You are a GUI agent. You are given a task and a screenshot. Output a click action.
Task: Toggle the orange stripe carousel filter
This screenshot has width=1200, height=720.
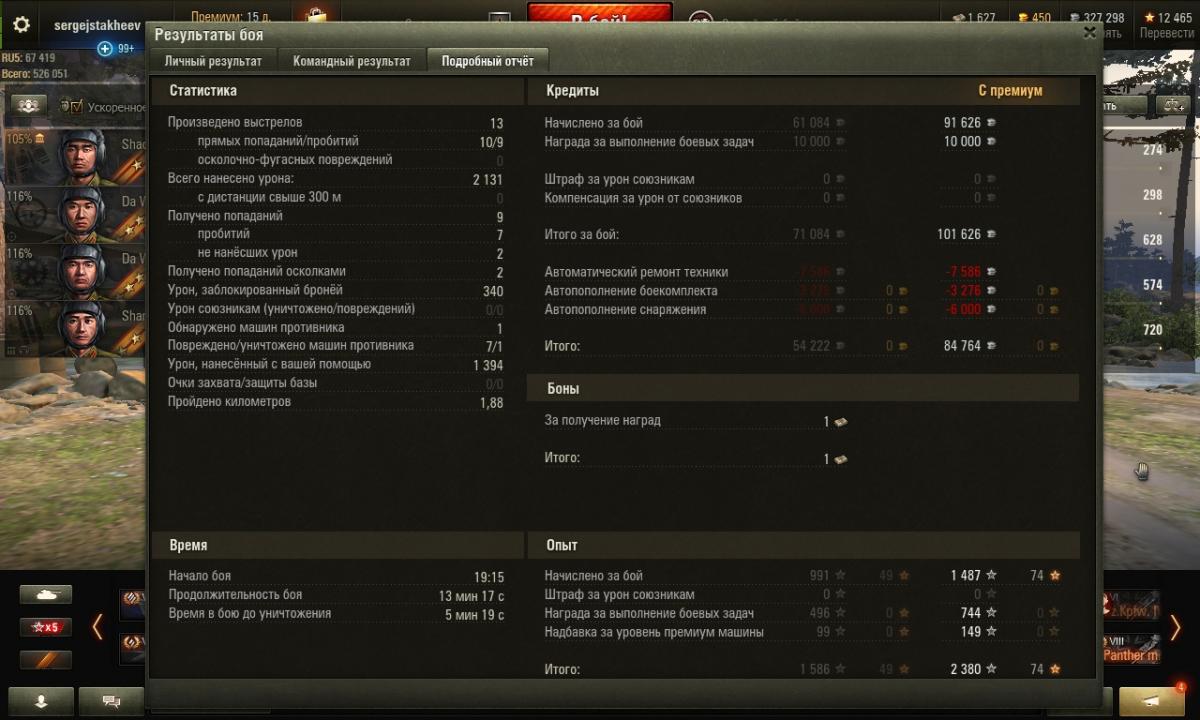(x=46, y=660)
